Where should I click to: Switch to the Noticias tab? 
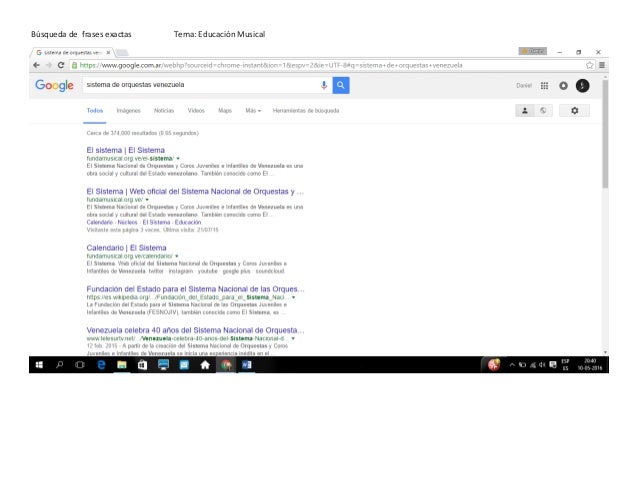click(164, 111)
